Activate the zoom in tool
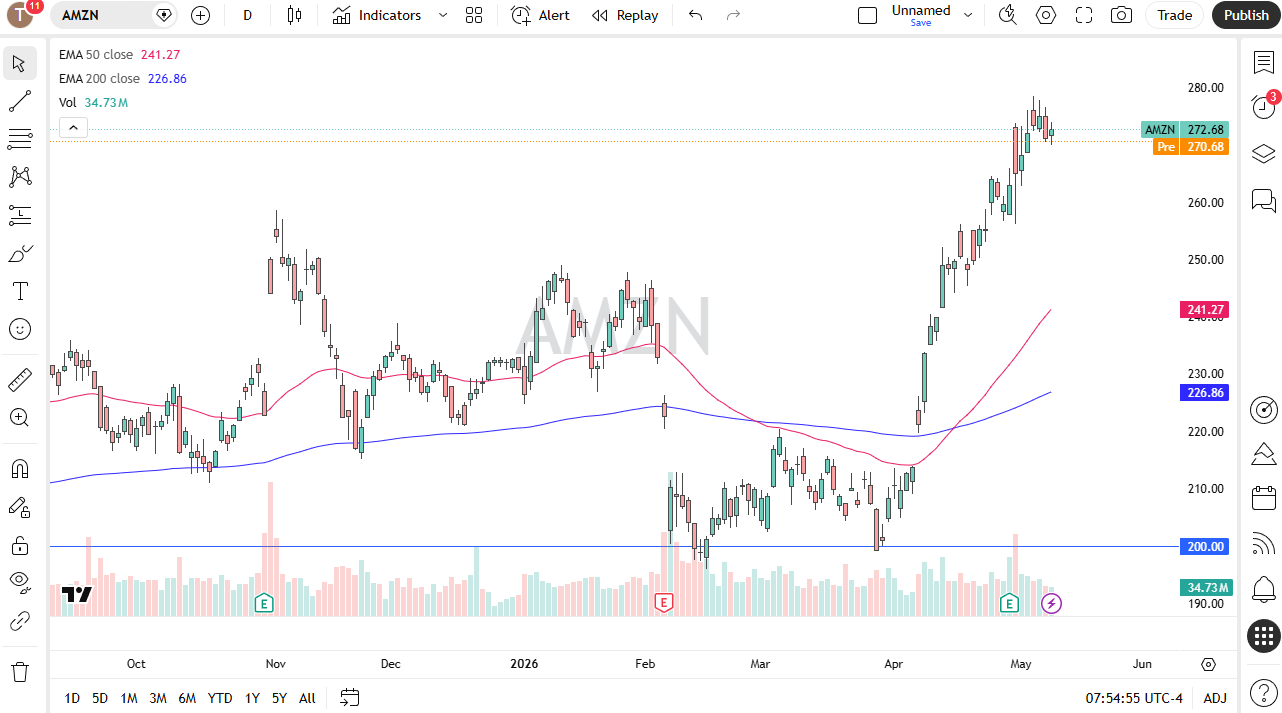 [19, 417]
